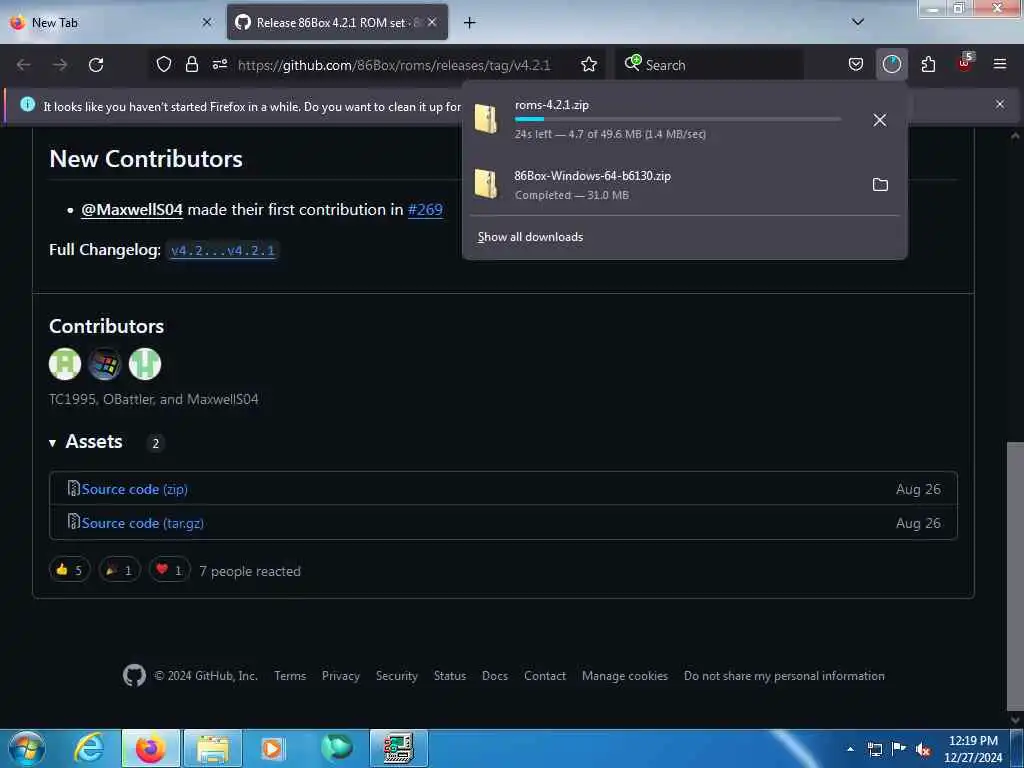Screen dimensions: 1024x768
Task: Open the taskbar clock showing 12:19 PM
Action: tap(973, 749)
